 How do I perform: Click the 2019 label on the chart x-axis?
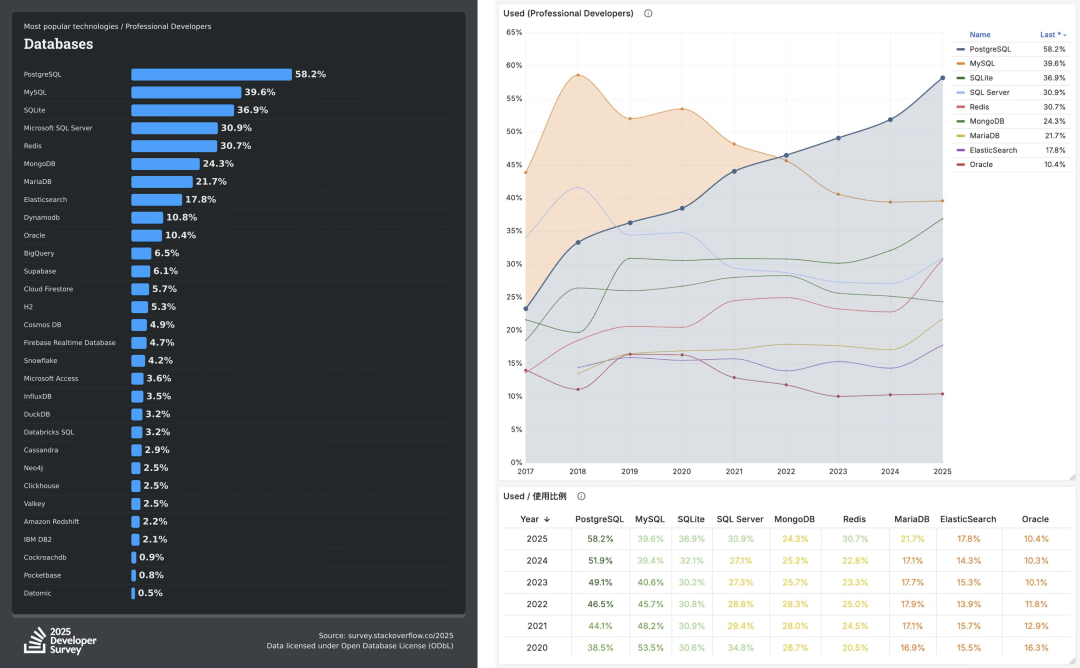pyautogui.click(x=630, y=472)
